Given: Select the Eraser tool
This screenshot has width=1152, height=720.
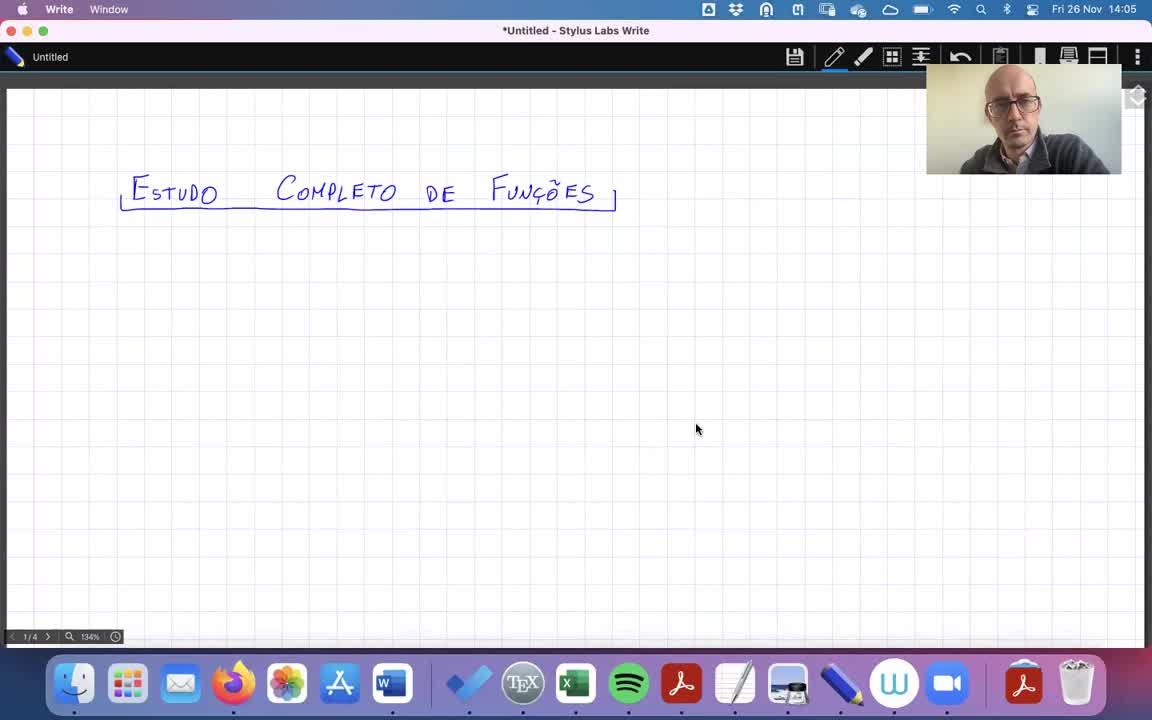Looking at the screenshot, I should [x=863, y=57].
